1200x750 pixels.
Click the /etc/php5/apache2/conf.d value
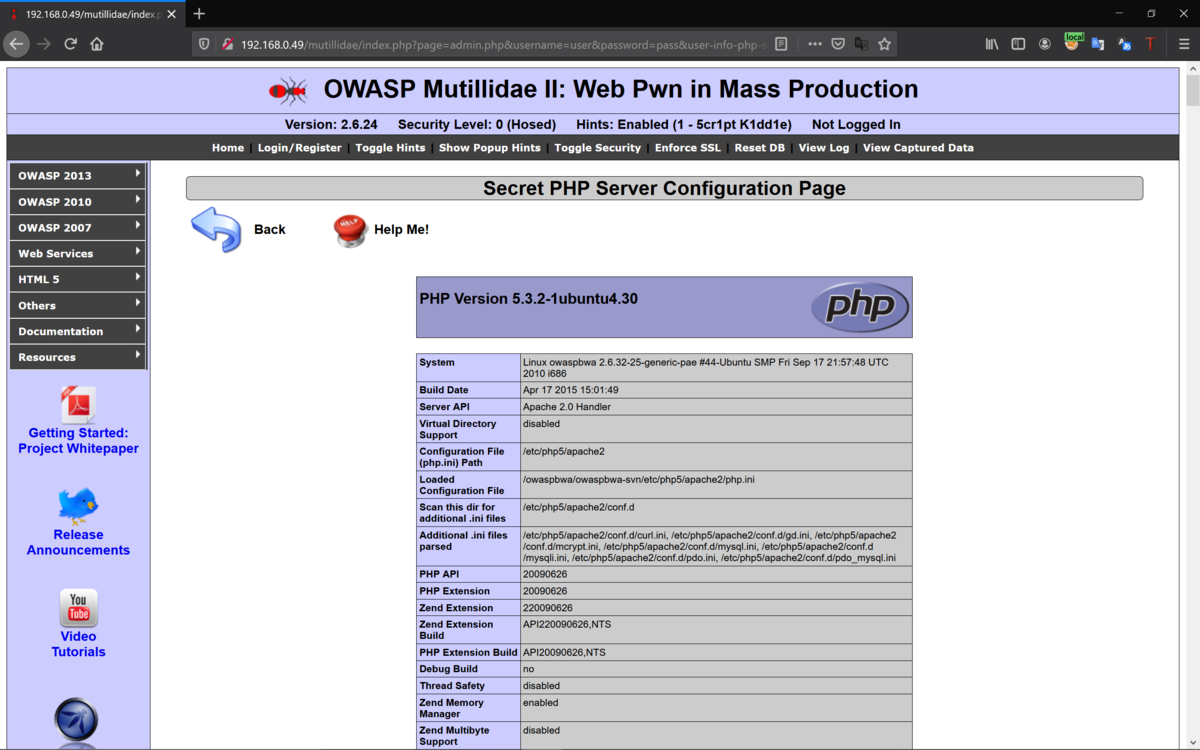click(x=578, y=507)
